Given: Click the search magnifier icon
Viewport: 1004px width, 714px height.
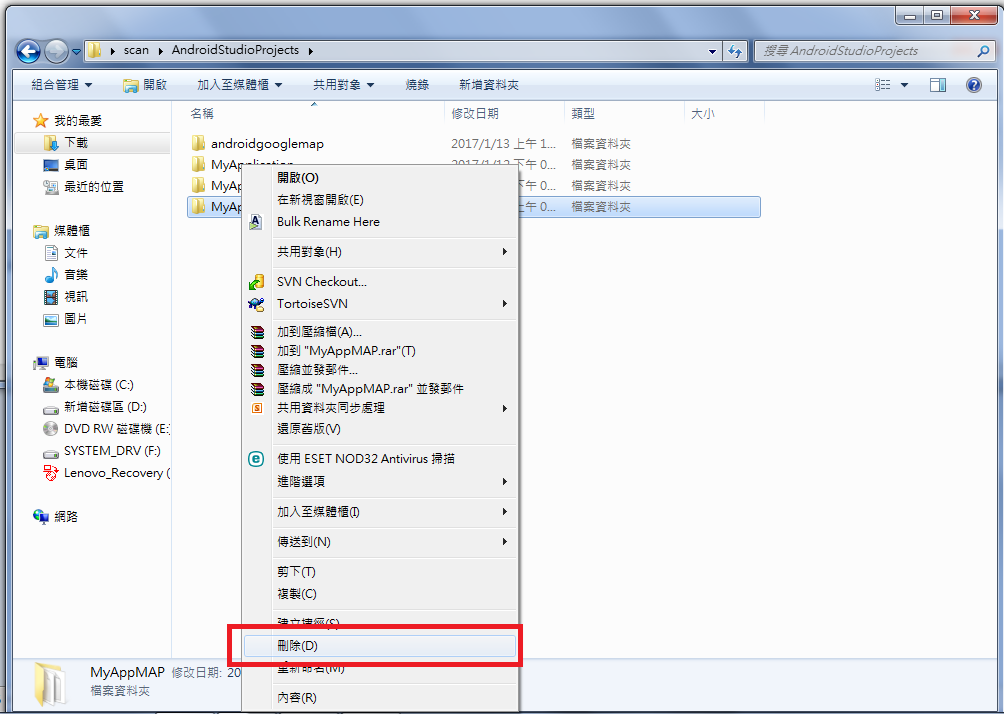Looking at the screenshot, I should (x=983, y=51).
